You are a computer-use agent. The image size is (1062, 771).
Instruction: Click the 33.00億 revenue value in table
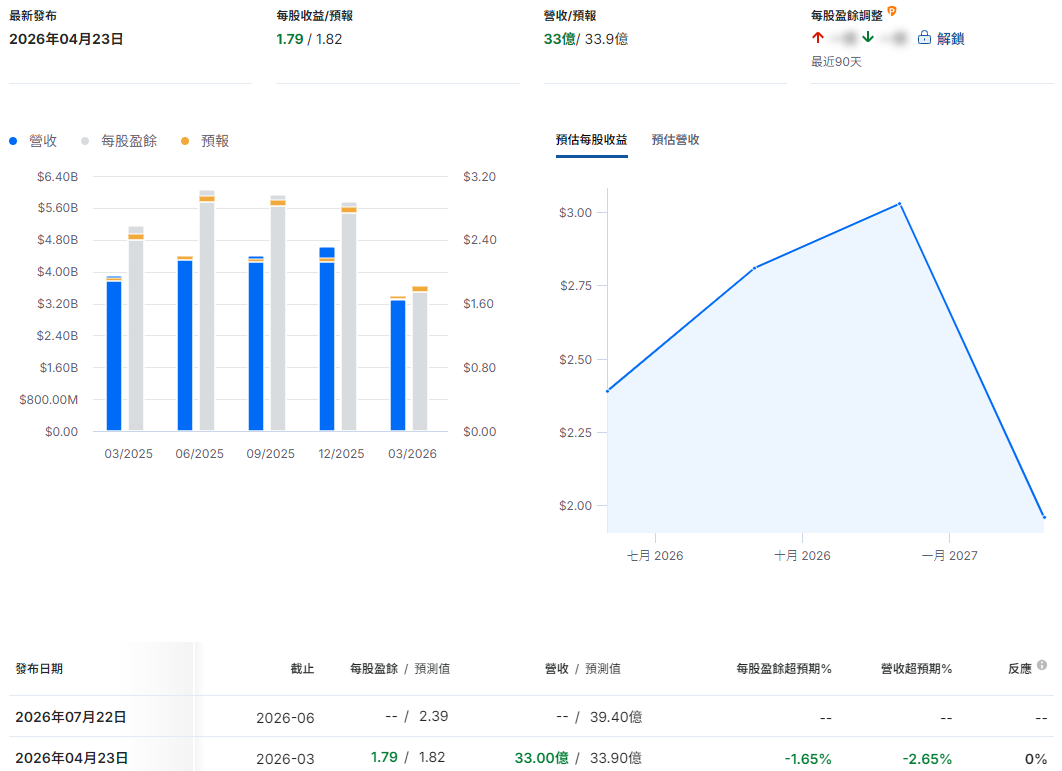coord(541,758)
